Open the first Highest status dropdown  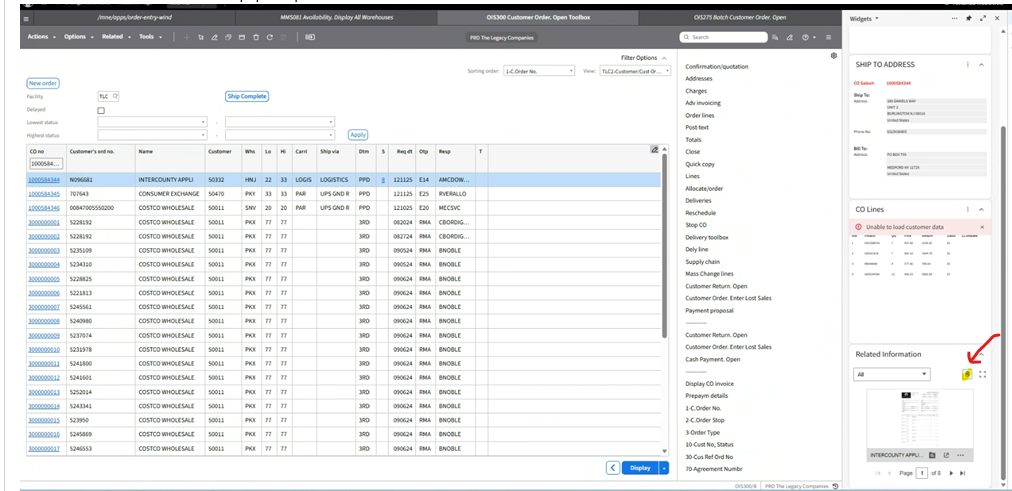click(152, 135)
